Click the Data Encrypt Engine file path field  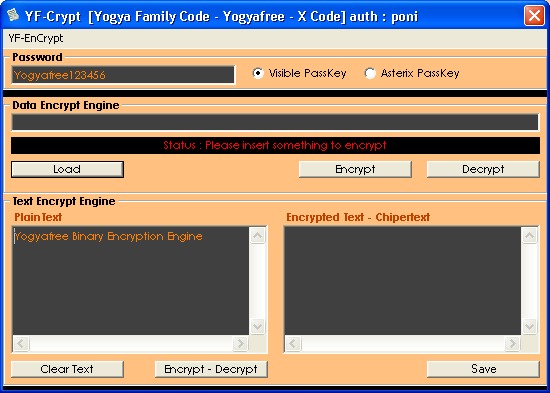pyautogui.click(x=275, y=122)
